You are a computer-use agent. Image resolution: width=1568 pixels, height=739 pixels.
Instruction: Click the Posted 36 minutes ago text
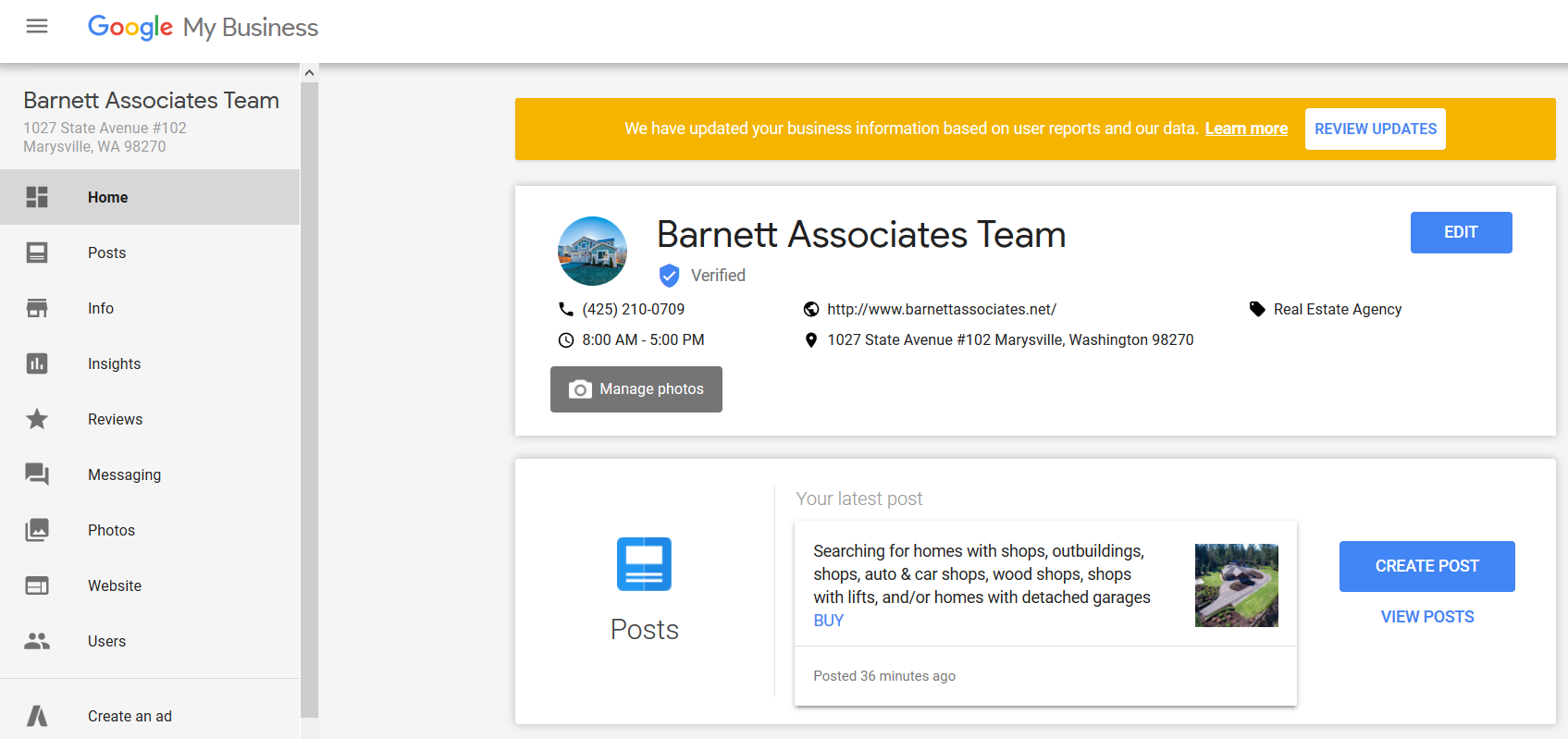pos(884,676)
